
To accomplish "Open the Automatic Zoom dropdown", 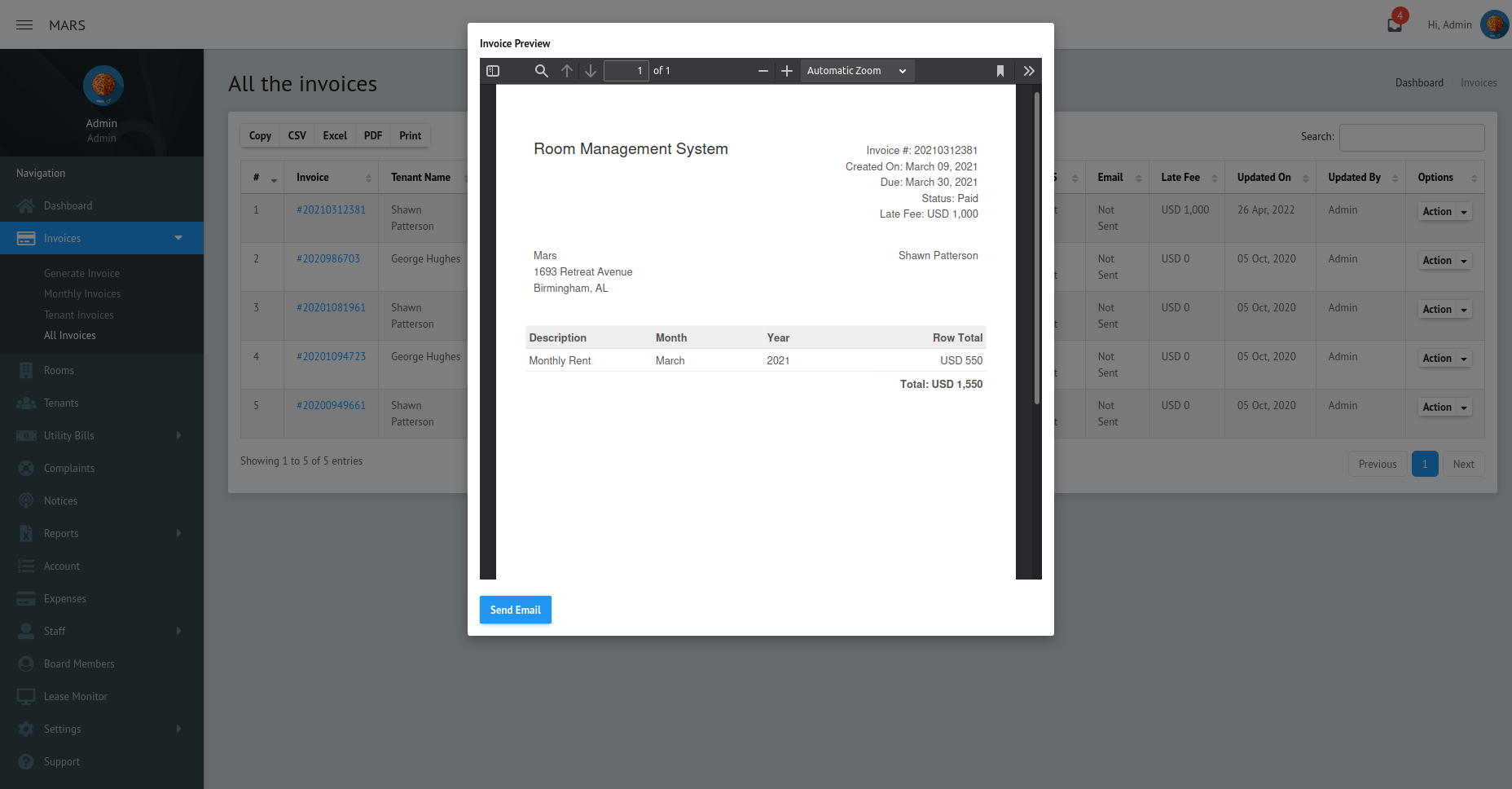I will click(x=856, y=71).
